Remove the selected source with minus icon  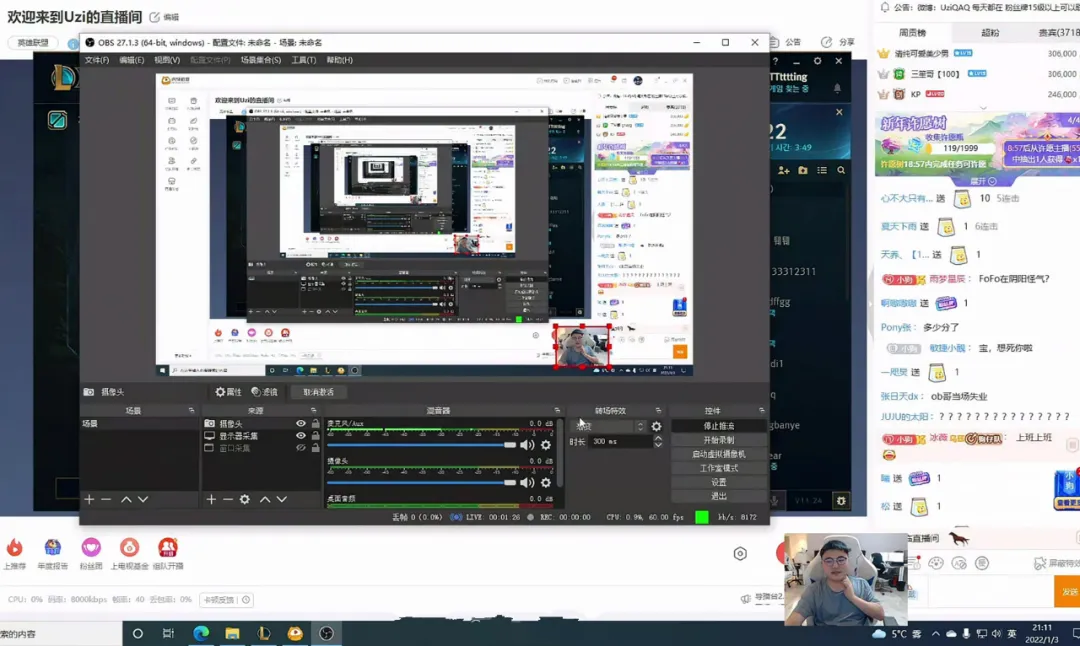point(228,499)
